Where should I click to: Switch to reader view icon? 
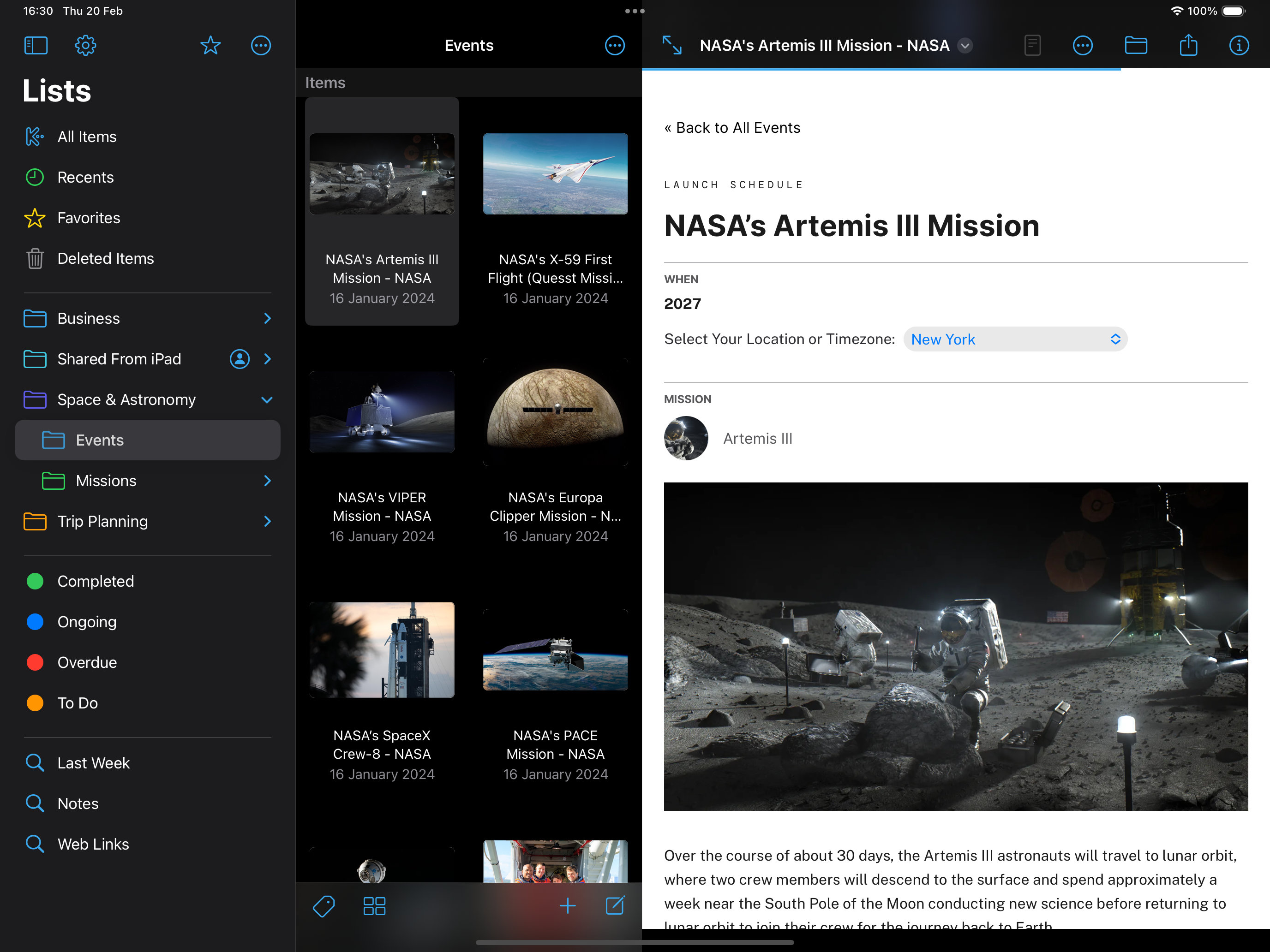(1032, 45)
